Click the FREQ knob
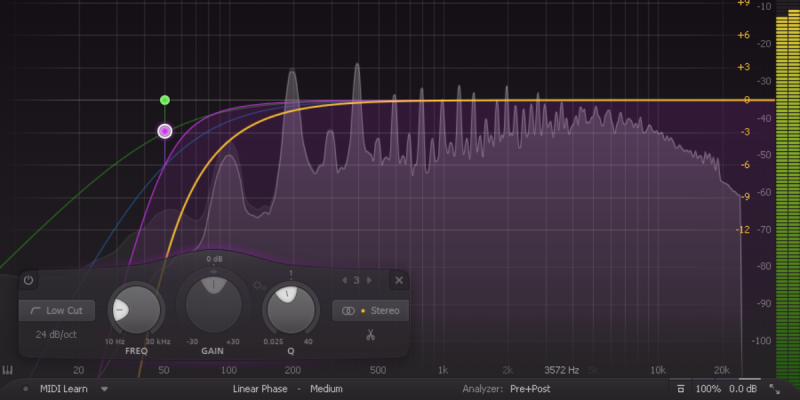Viewport: 800px width, 400px height. pos(134,308)
